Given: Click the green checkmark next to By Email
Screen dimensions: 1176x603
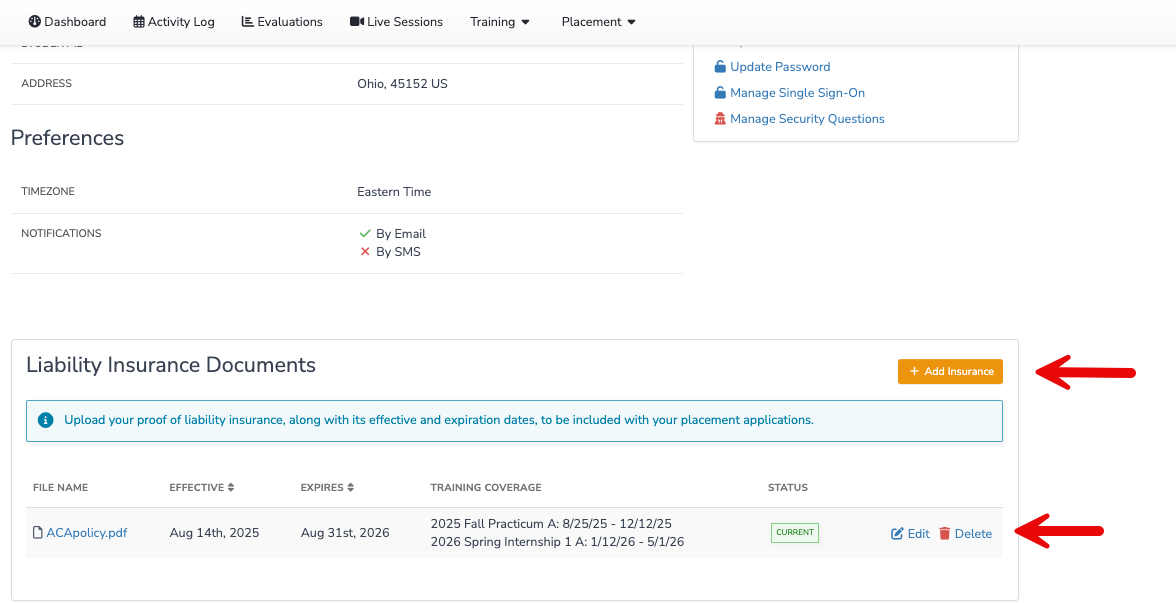Looking at the screenshot, I should [x=365, y=233].
